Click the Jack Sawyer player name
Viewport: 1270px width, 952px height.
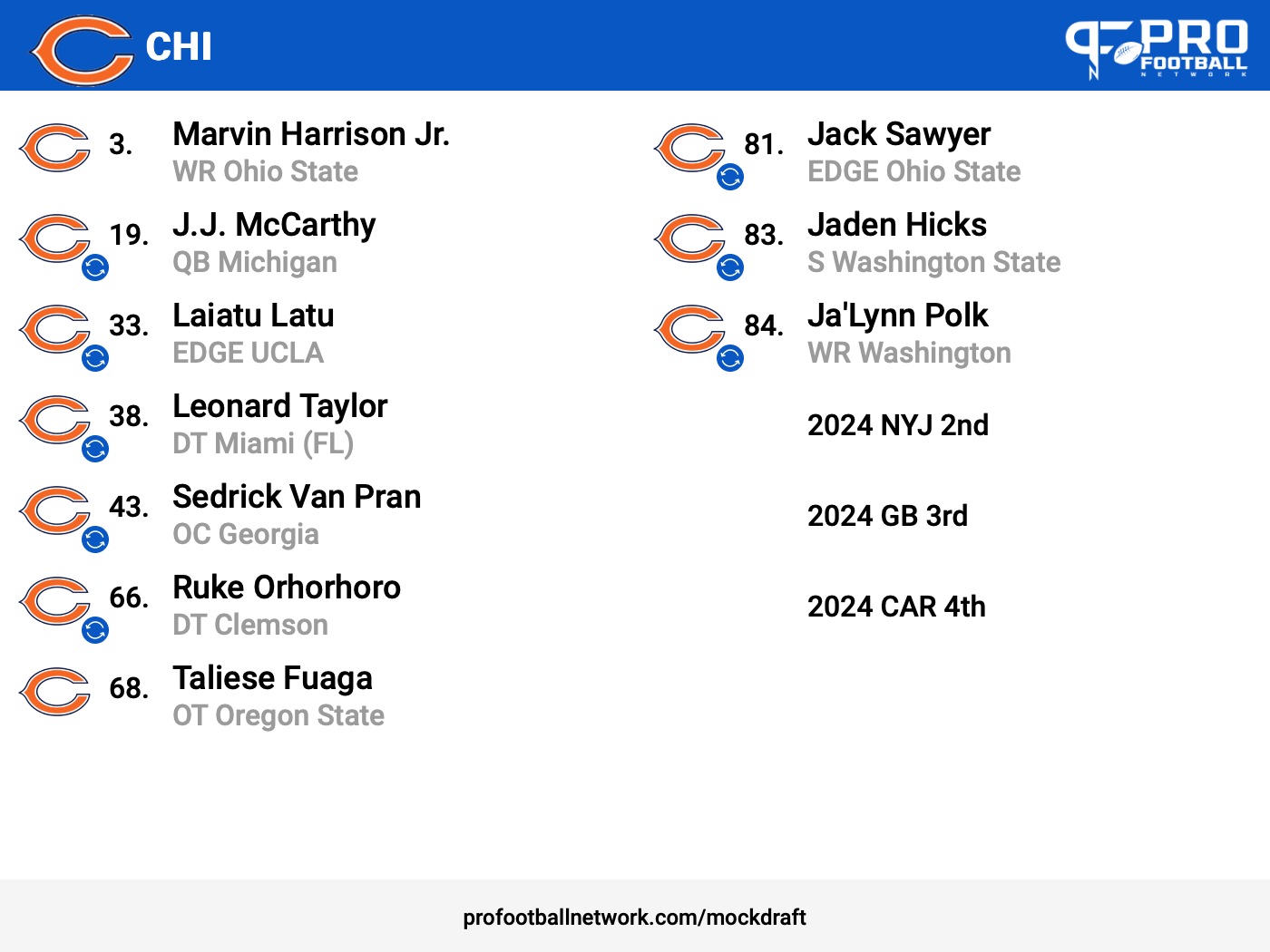tap(899, 134)
